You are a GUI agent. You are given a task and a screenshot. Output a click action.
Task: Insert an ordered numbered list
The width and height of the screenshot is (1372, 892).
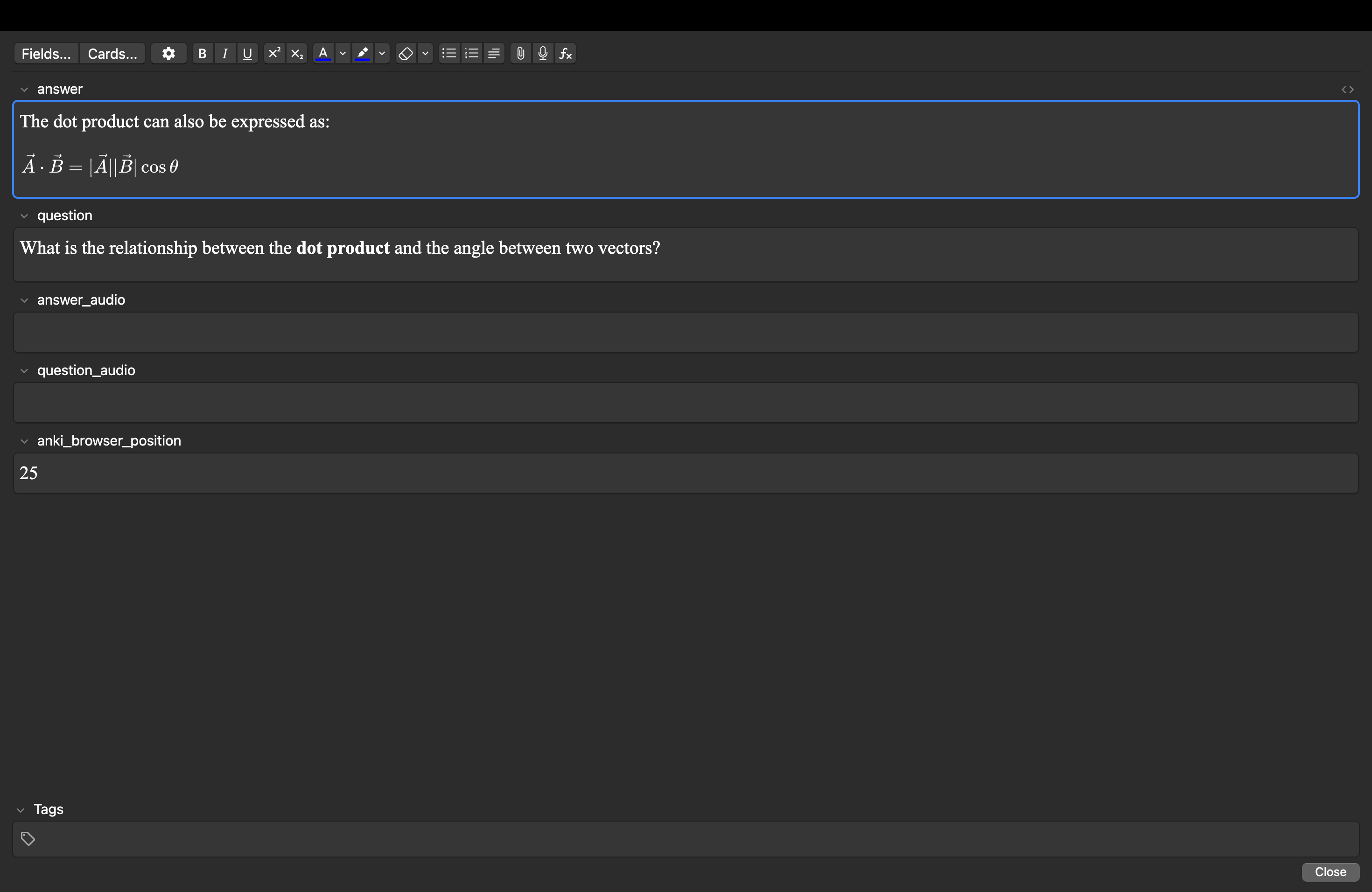click(x=471, y=54)
